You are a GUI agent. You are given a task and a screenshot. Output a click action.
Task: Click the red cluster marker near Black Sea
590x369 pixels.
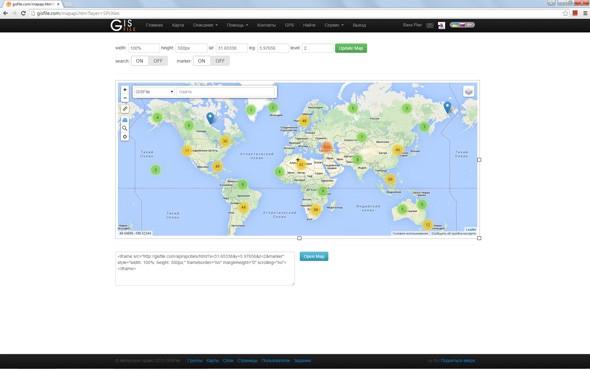(x=326, y=147)
